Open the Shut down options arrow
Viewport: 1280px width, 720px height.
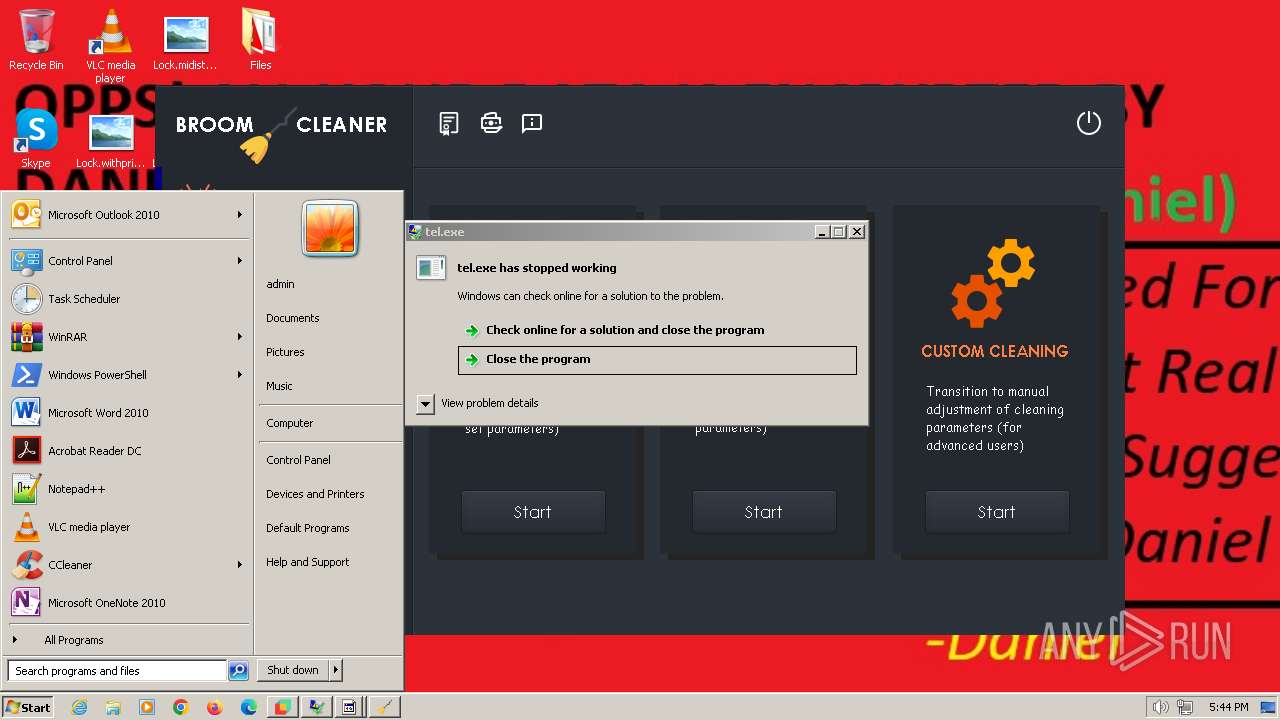[336, 670]
